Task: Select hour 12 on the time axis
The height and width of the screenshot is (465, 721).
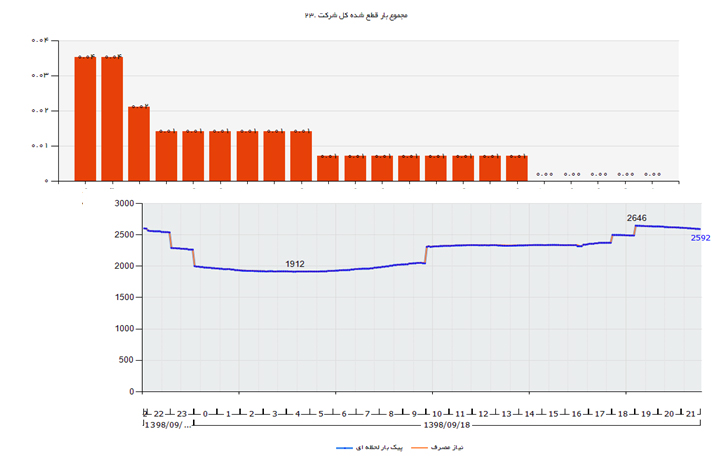Action: click(x=483, y=413)
